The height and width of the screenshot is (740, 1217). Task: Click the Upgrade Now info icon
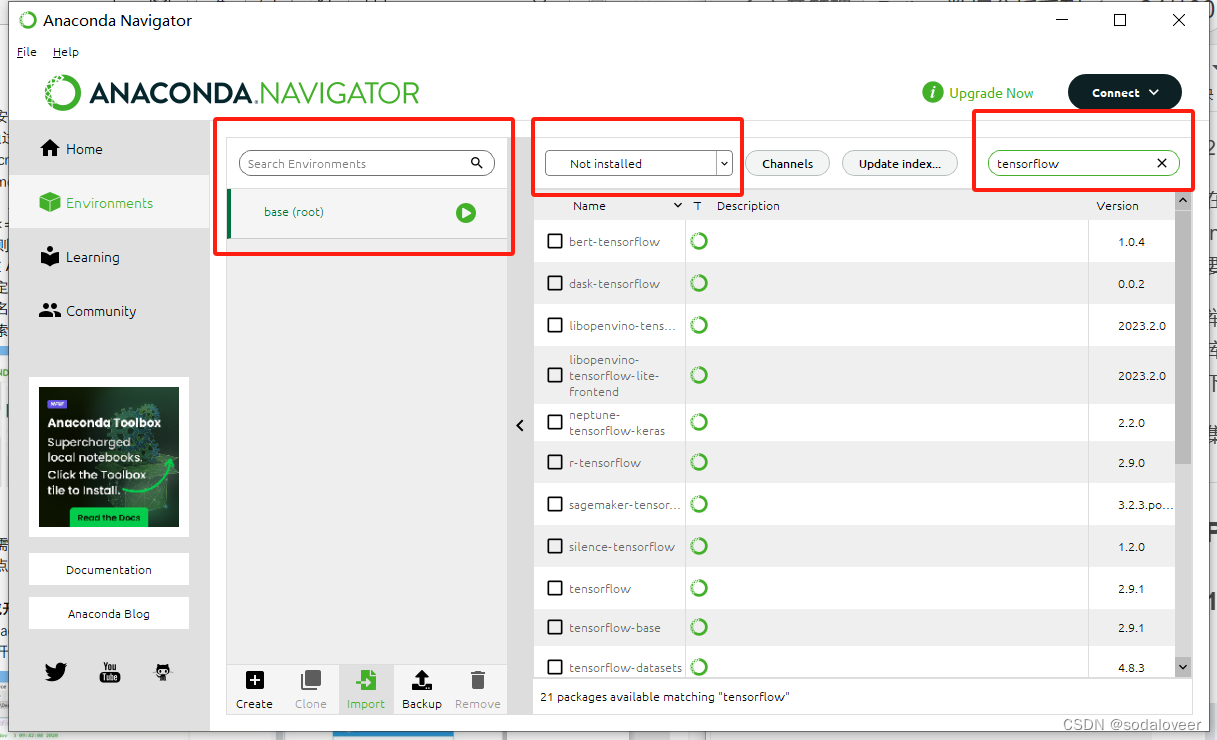933,93
